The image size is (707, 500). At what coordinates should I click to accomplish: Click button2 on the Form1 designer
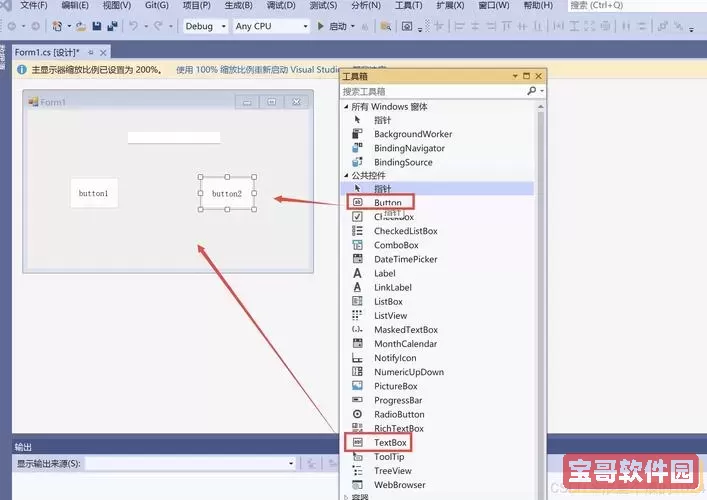coord(227,193)
